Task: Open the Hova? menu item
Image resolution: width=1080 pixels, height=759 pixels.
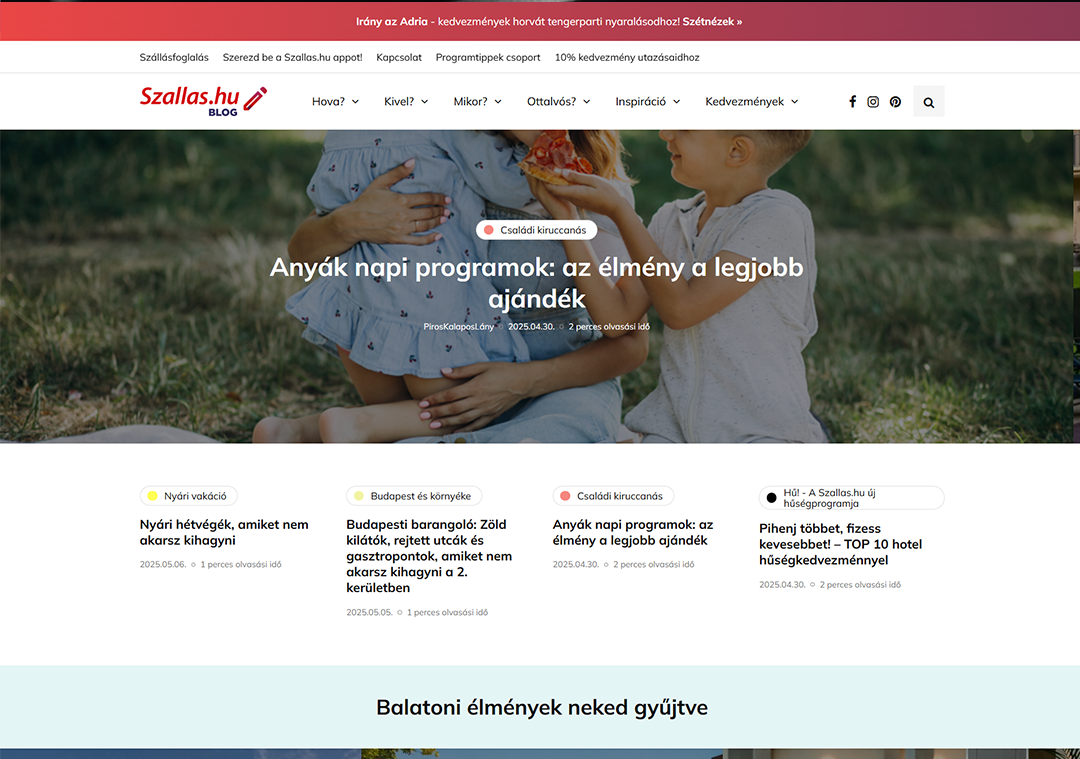Action: [328, 101]
